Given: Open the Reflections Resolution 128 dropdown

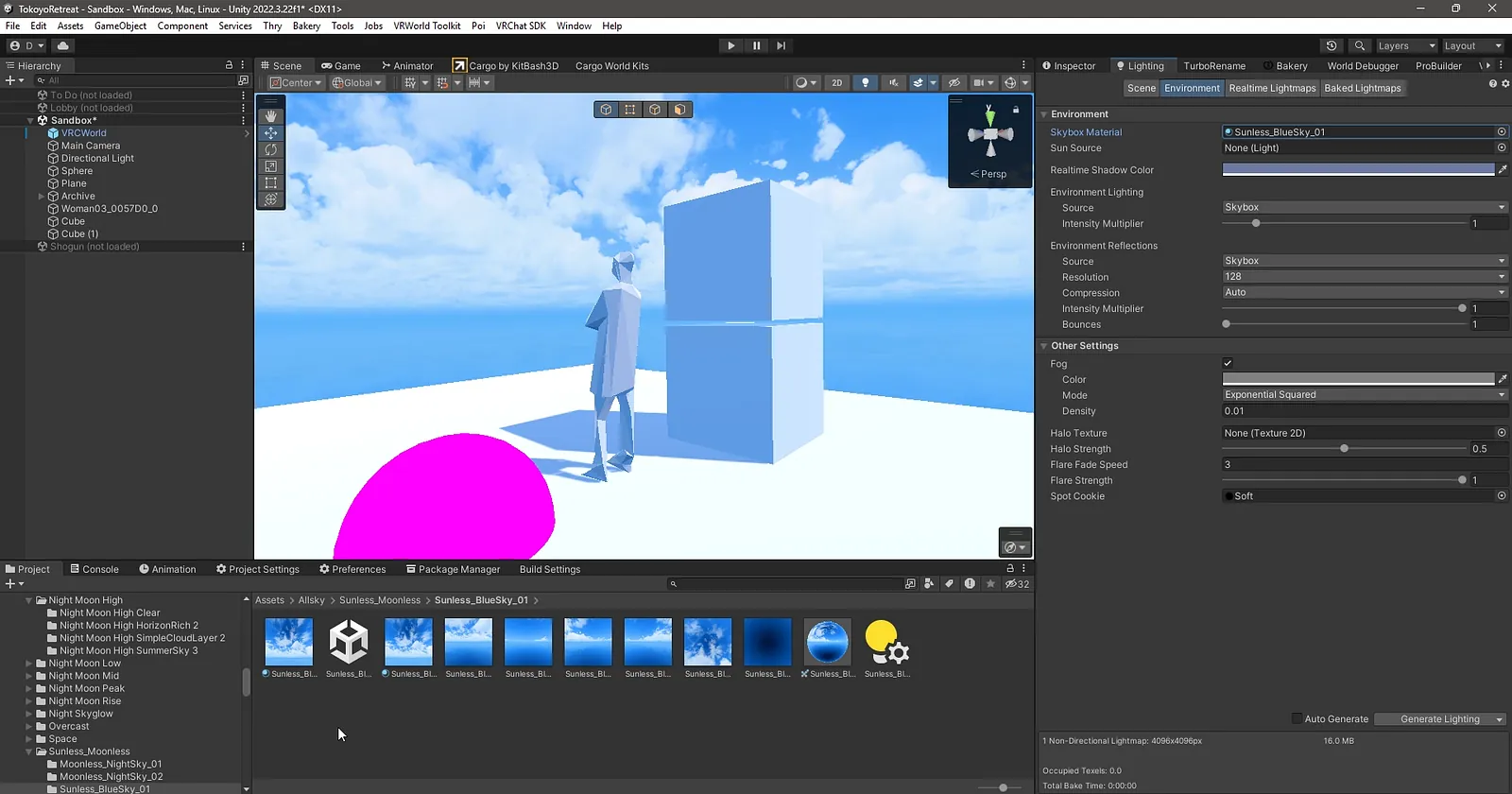Looking at the screenshot, I should pos(1365,277).
